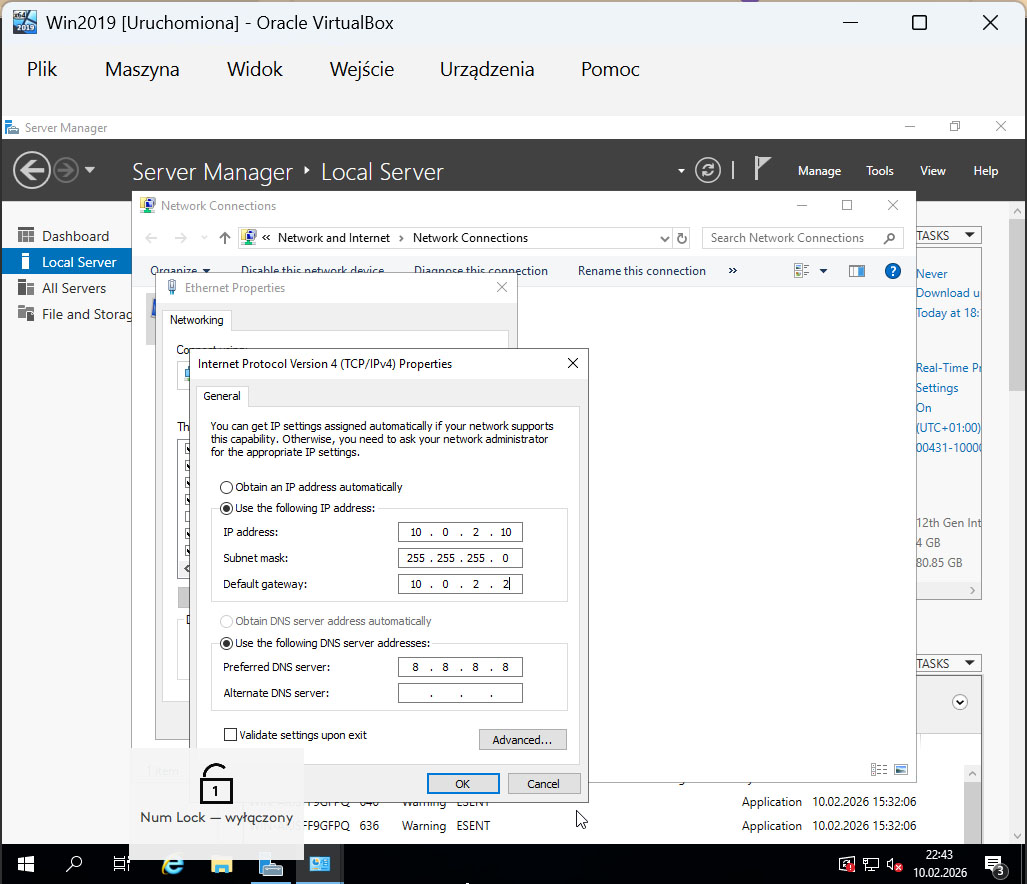Expand the address bar history dropdown
Screen dimensions: 1027x884
coord(665,239)
